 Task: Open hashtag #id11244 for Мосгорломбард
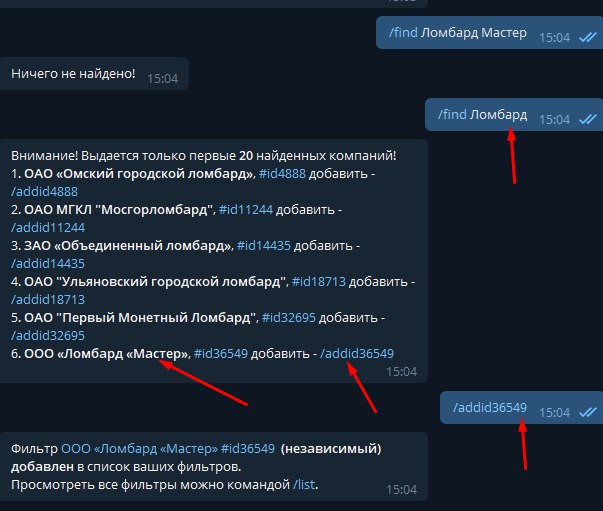pyautogui.click(x=246, y=210)
